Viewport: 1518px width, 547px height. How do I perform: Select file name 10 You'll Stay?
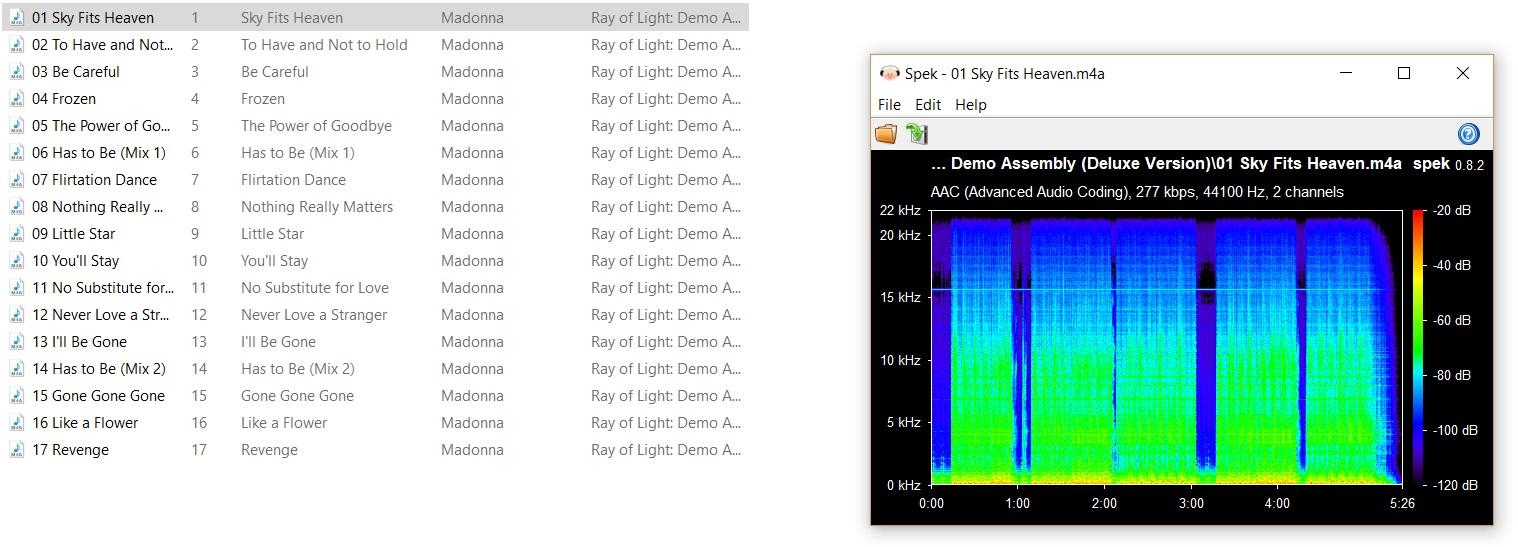[x=76, y=261]
